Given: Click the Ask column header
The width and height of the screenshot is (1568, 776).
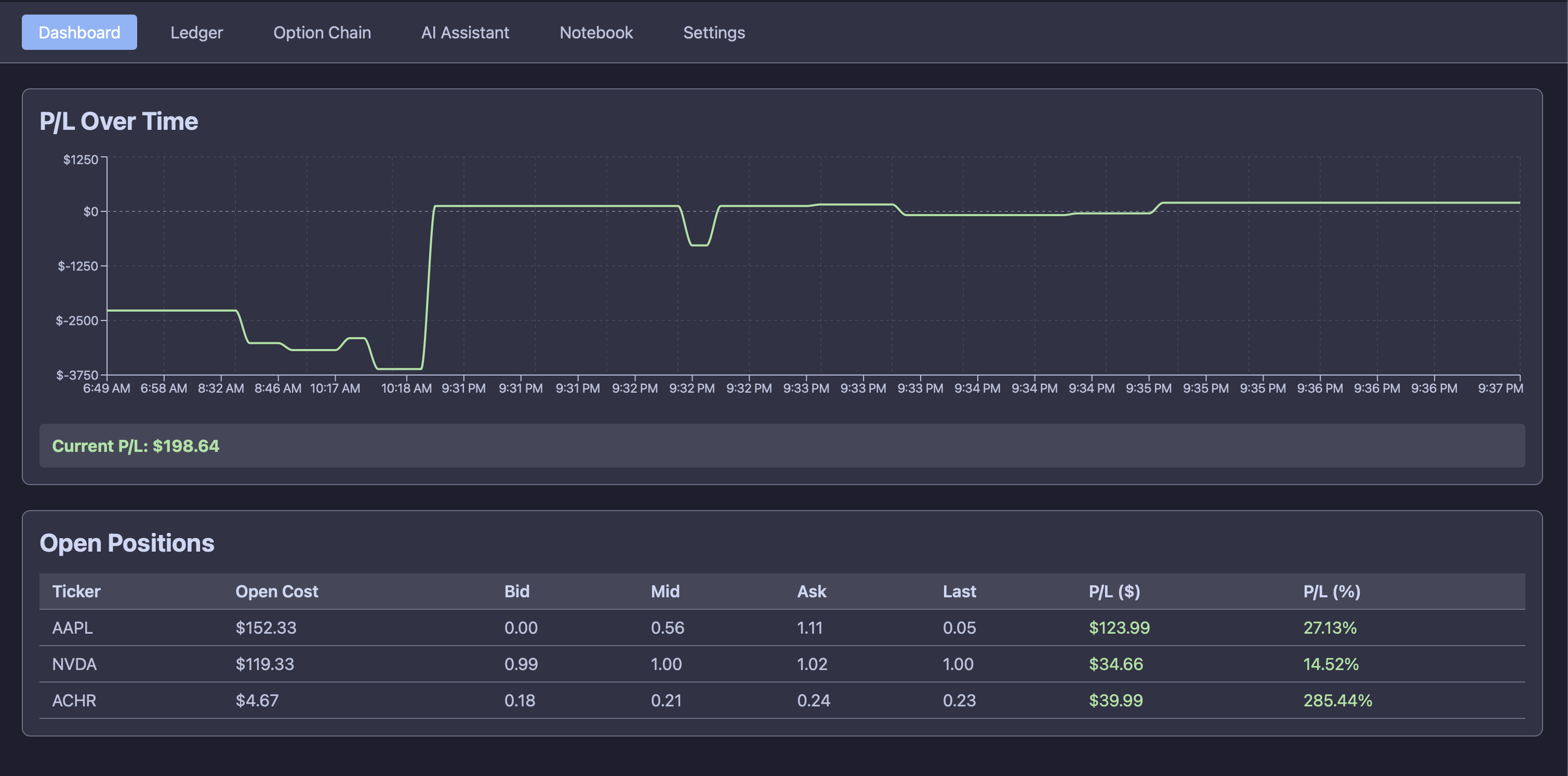Looking at the screenshot, I should (812, 592).
